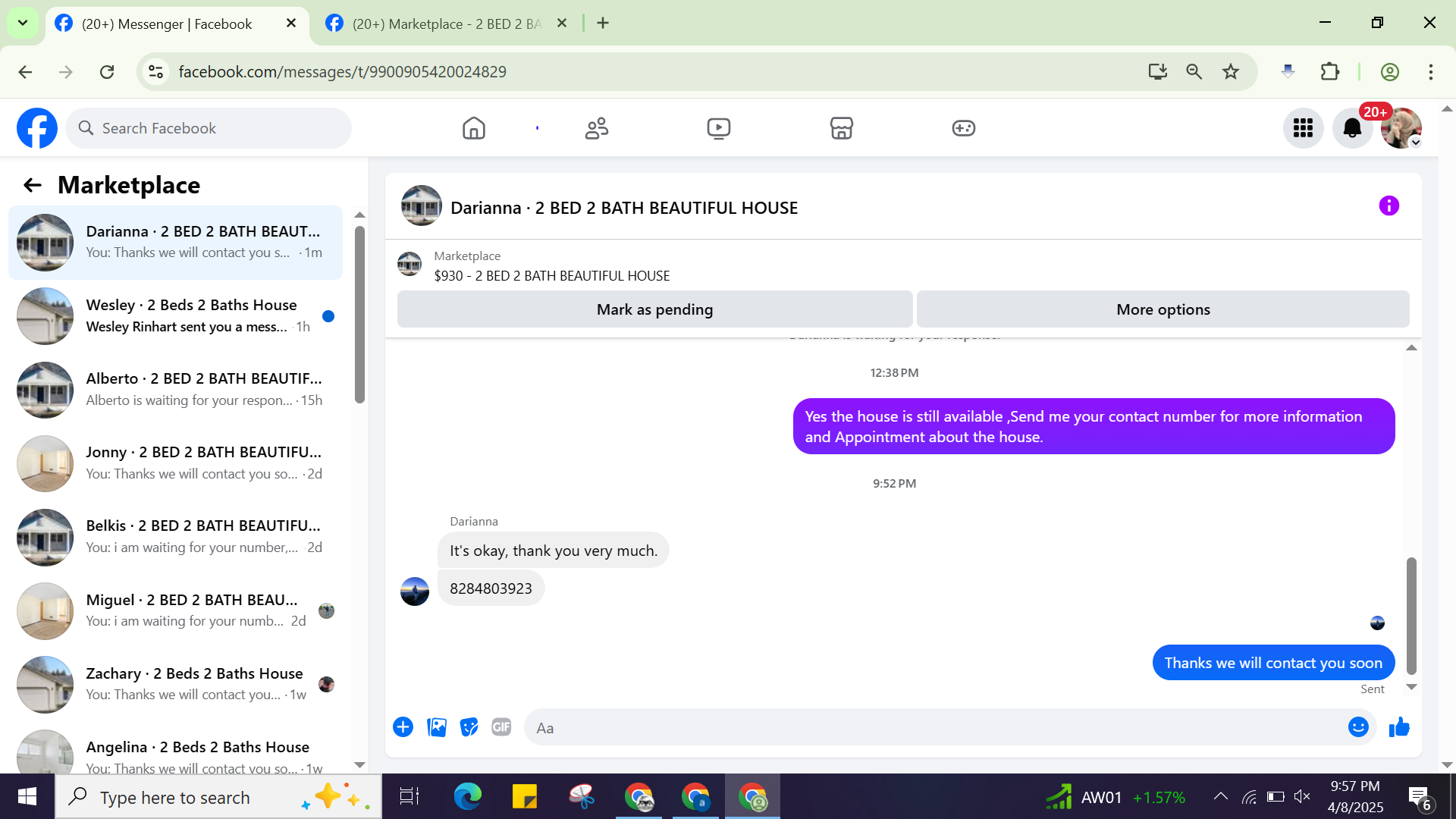Click the notifications bell icon

click(x=1352, y=128)
